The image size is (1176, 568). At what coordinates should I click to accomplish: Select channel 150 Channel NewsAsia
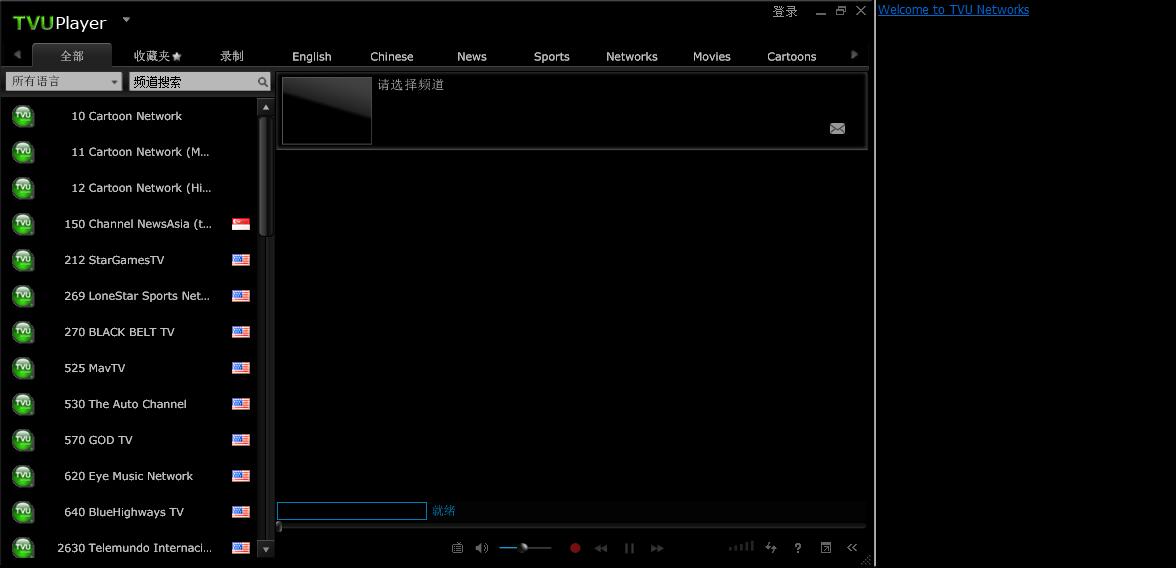tap(129, 224)
